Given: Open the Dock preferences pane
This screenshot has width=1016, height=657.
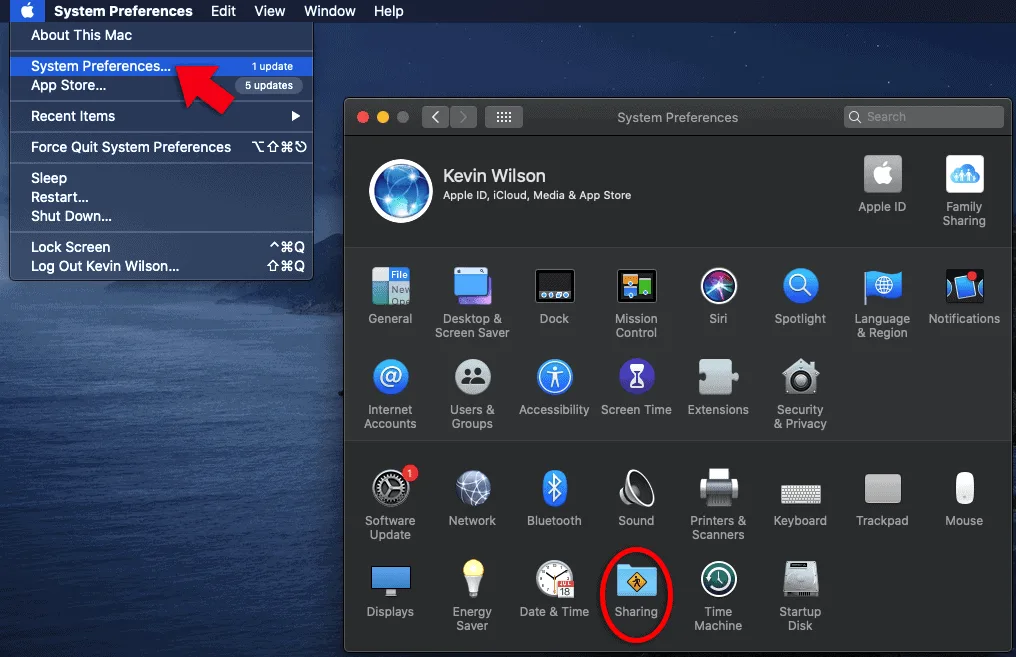Looking at the screenshot, I should 554,296.
